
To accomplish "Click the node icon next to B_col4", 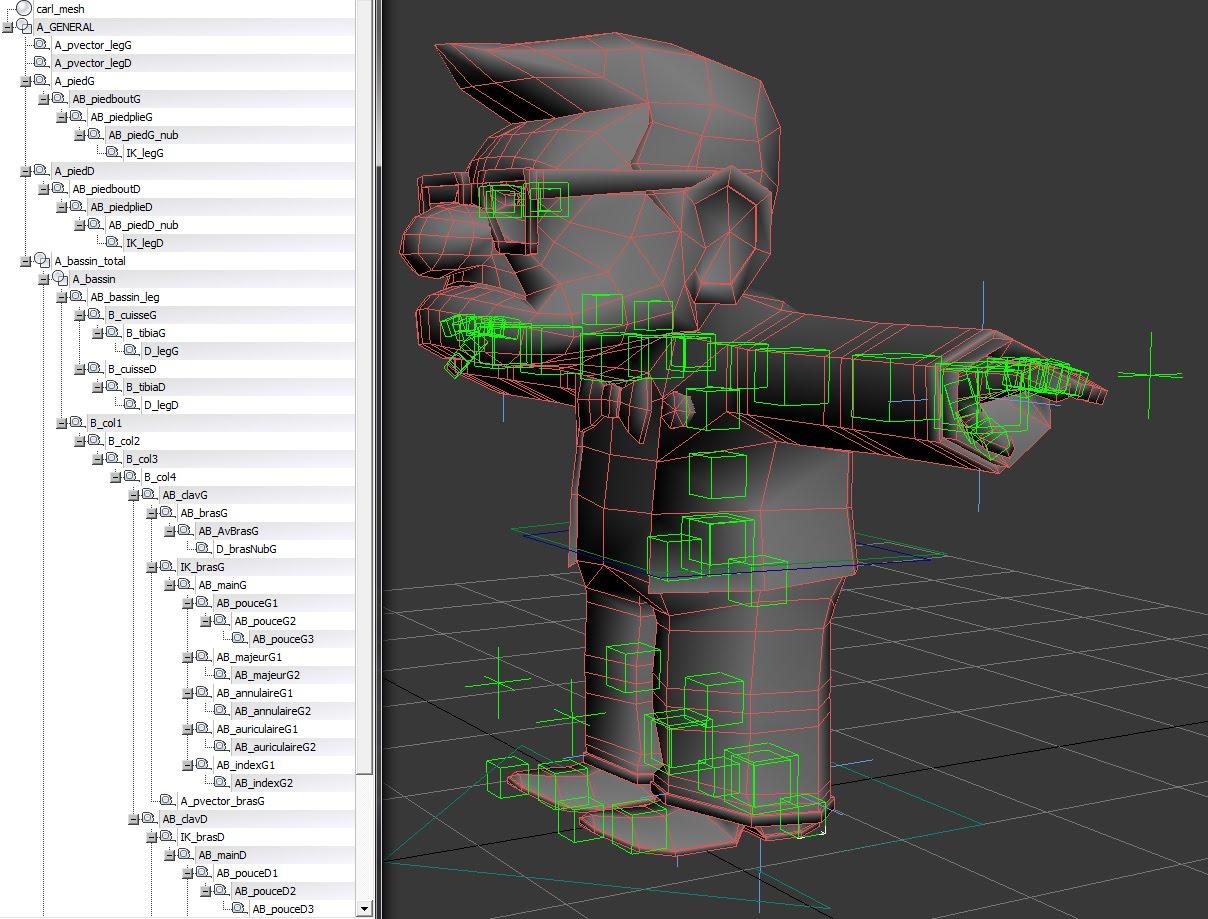I will (131, 477).
